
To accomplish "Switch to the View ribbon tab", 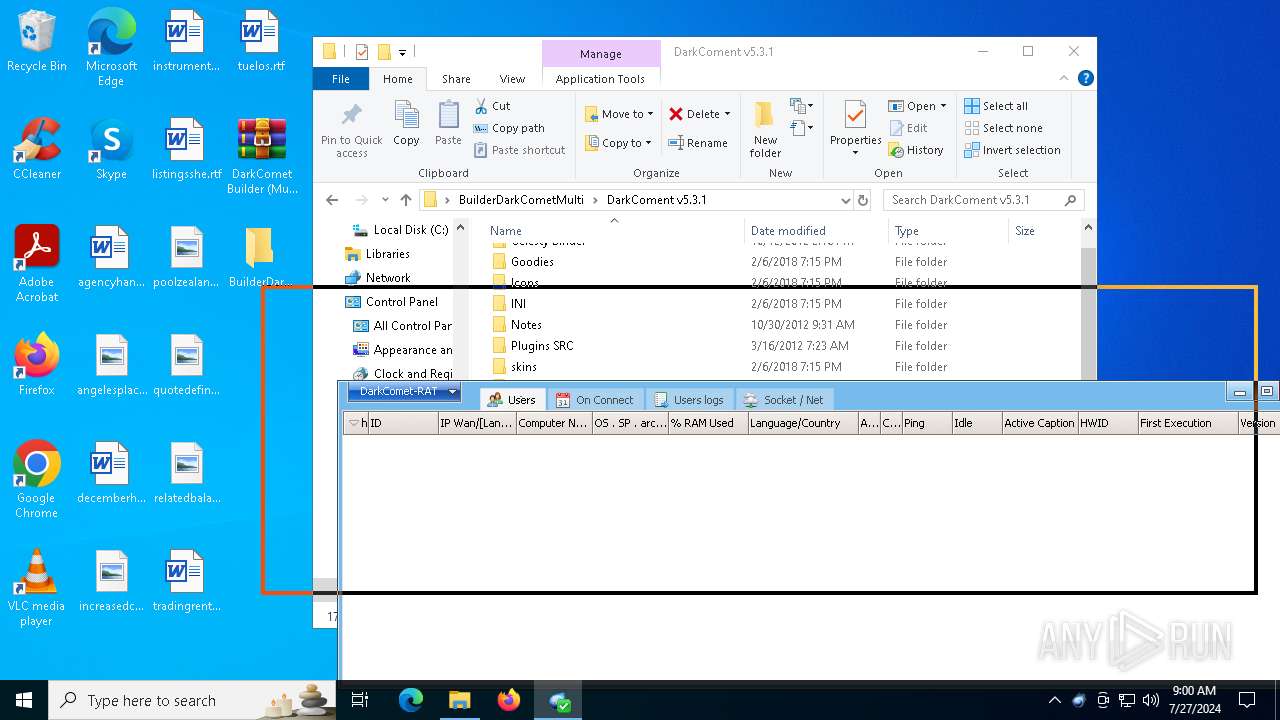I will tap(512, 79).
